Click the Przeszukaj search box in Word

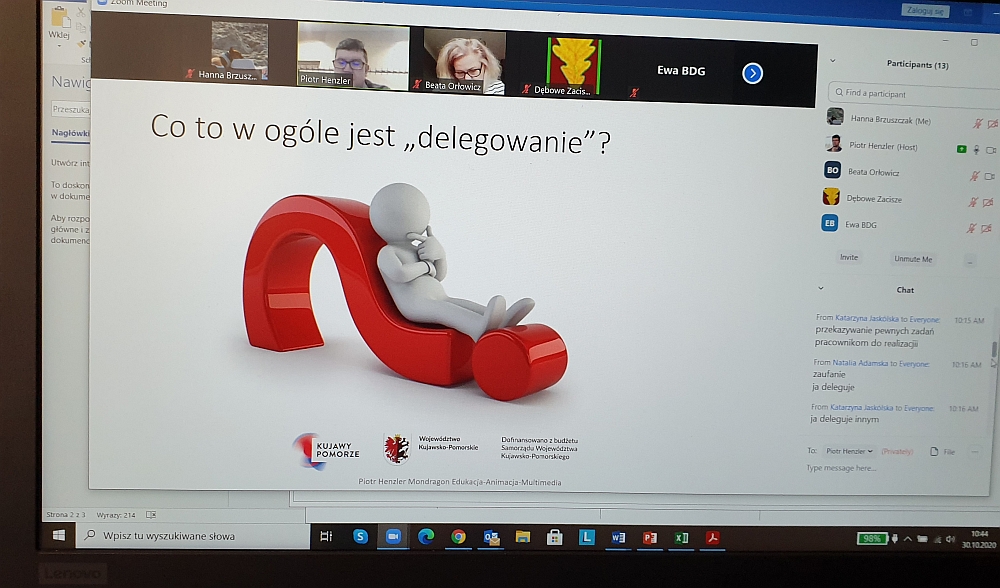point(70,109)
